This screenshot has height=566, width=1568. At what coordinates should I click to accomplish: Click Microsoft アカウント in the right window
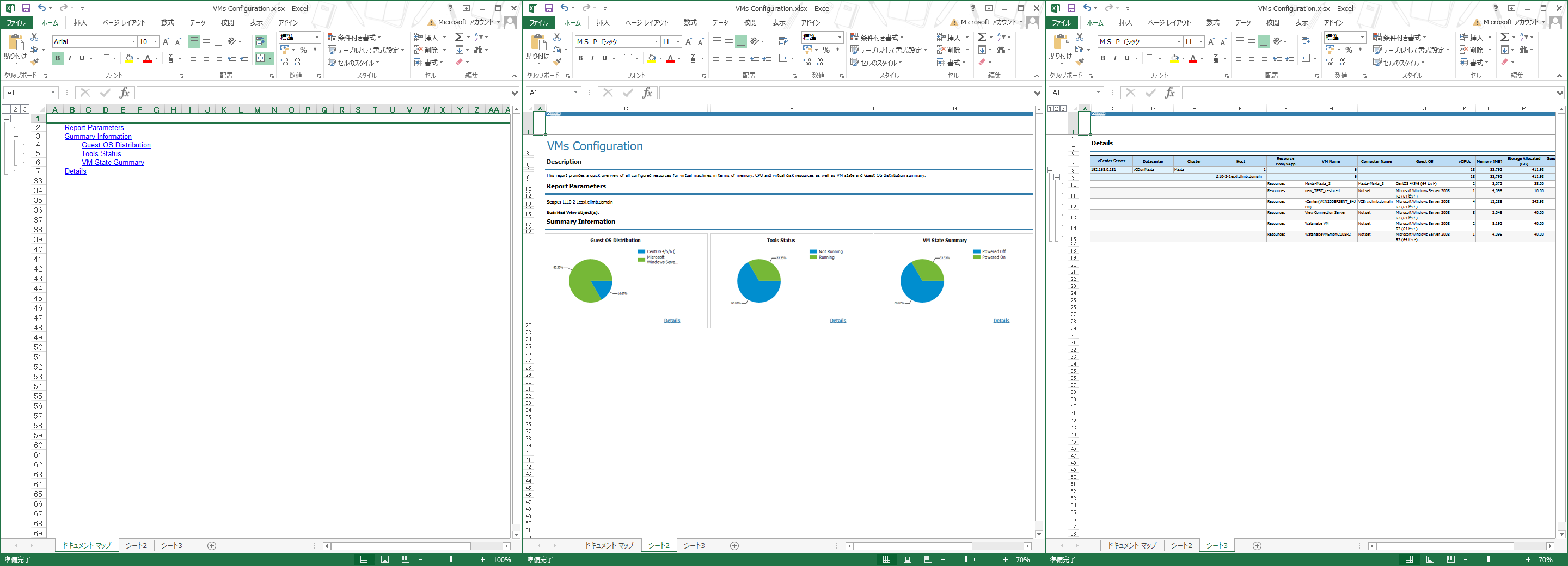pyautogui.click(x=1511, y=22)
